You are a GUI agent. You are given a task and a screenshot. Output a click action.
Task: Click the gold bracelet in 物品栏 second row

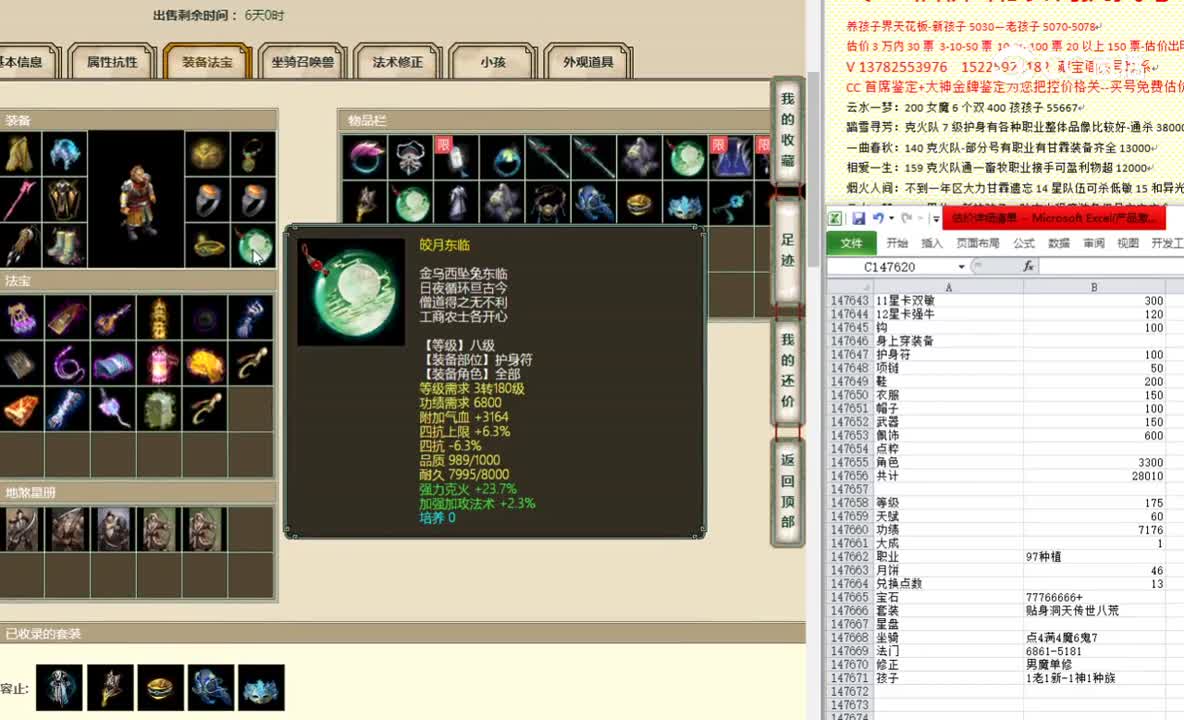coord(640,204)
